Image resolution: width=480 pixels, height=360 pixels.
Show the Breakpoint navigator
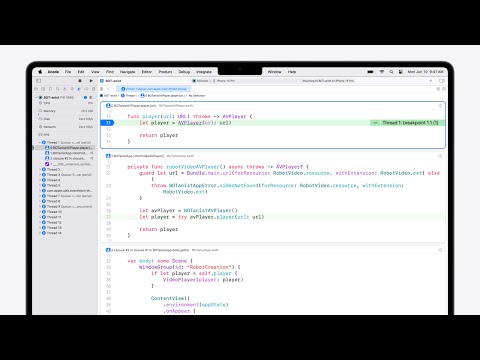click(86, 89)
